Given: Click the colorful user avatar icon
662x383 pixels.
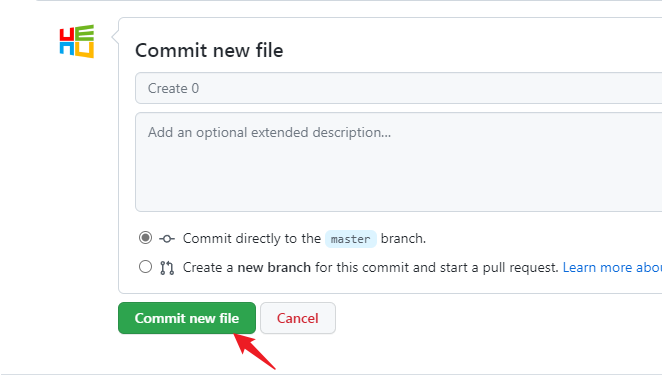Looking at the screenshot, I should (x=76, y=41).
